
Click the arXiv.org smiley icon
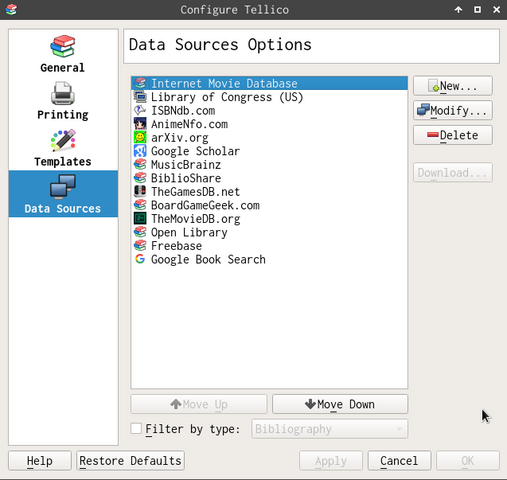[140, 137]
